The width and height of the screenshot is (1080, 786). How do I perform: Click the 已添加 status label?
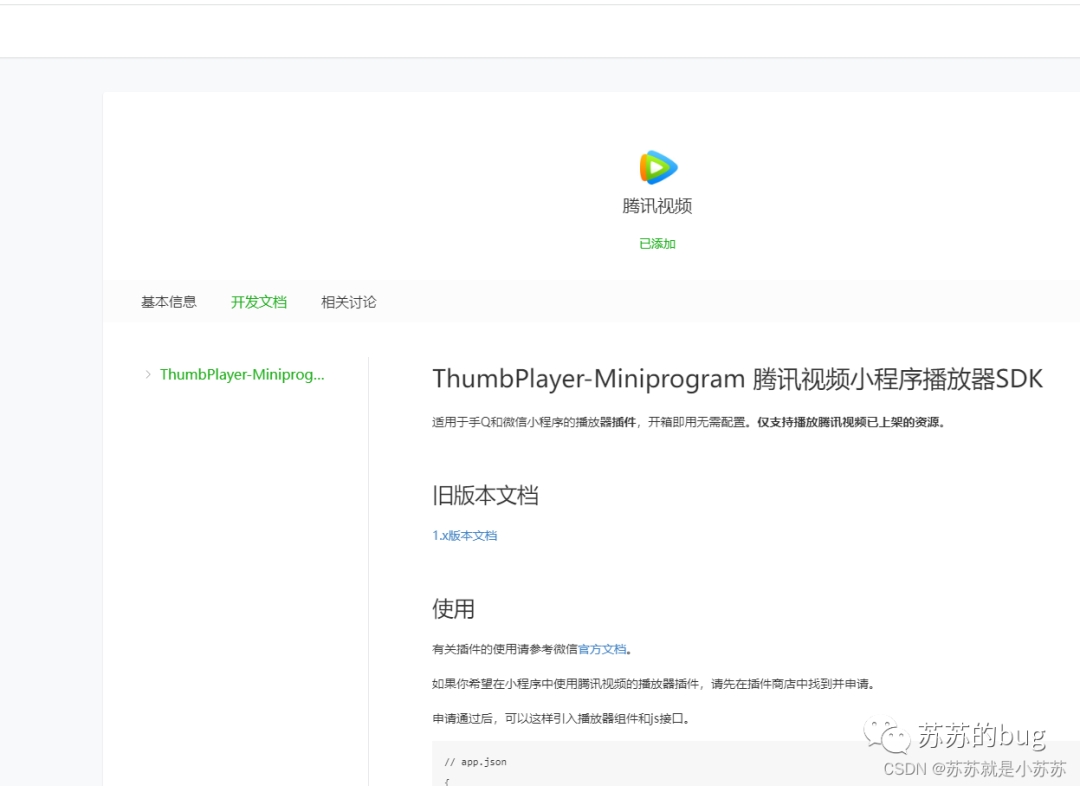[657, 244]
